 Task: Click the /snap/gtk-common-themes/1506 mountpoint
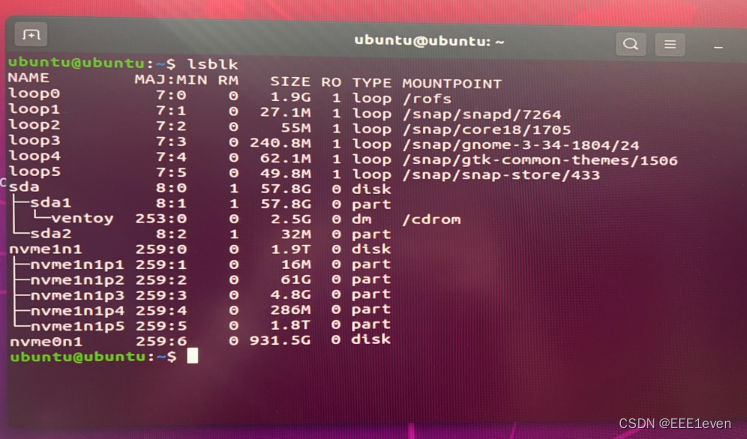540,160
